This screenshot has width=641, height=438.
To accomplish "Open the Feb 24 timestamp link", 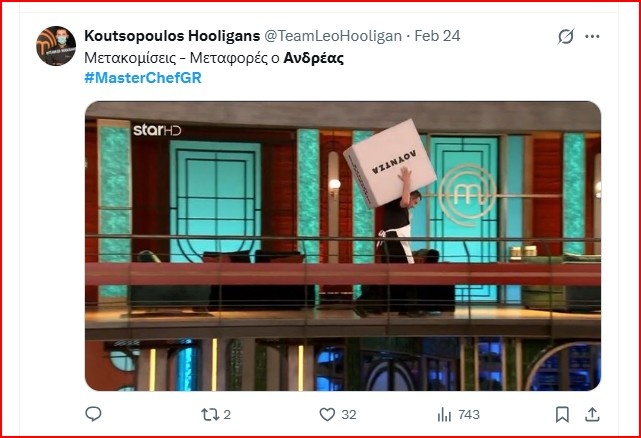I will pyautogui.click(x=437, y=36).
